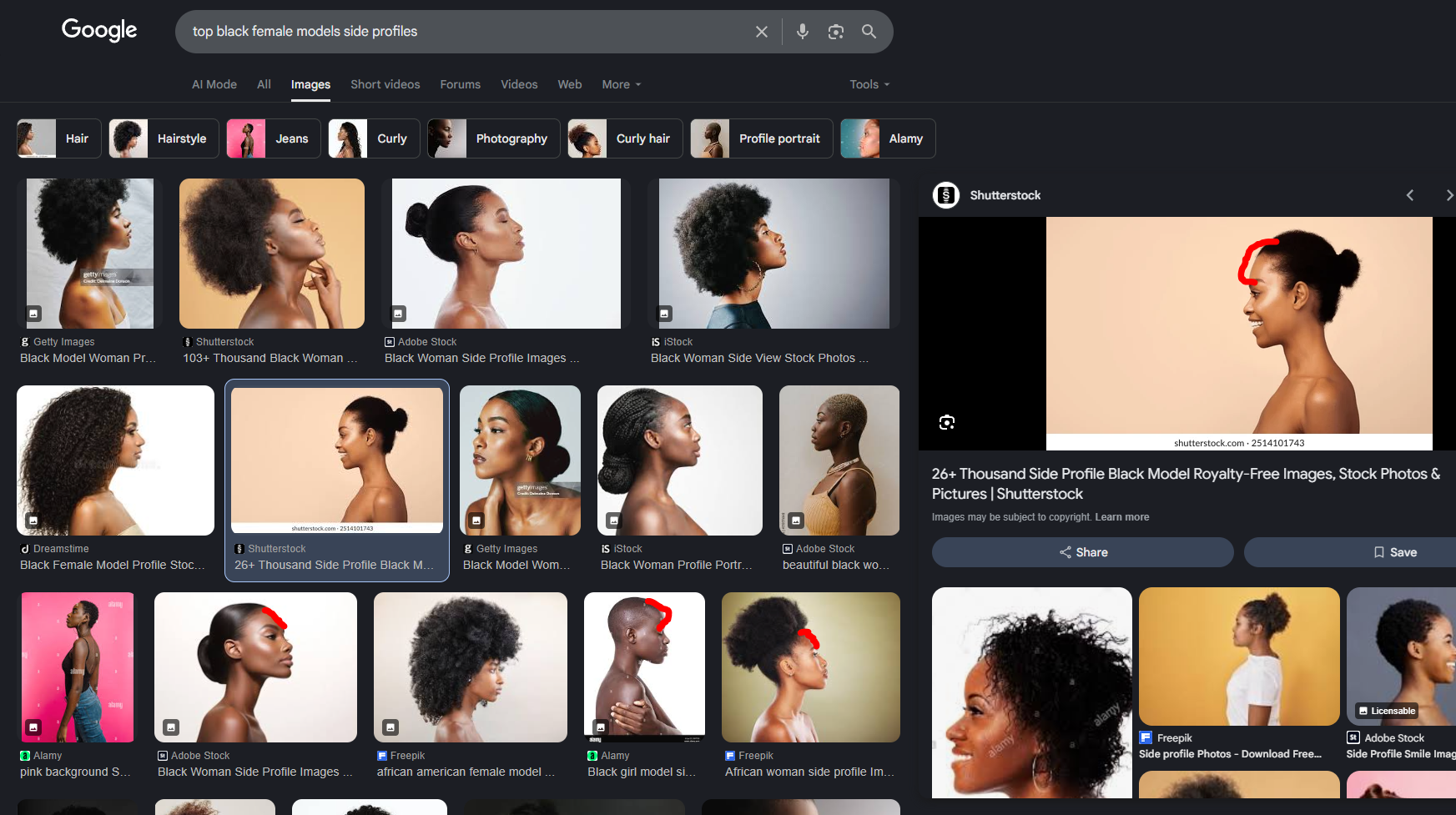
Task: Select the Hairstyle filter chip
Action: [x=164, y=138]
